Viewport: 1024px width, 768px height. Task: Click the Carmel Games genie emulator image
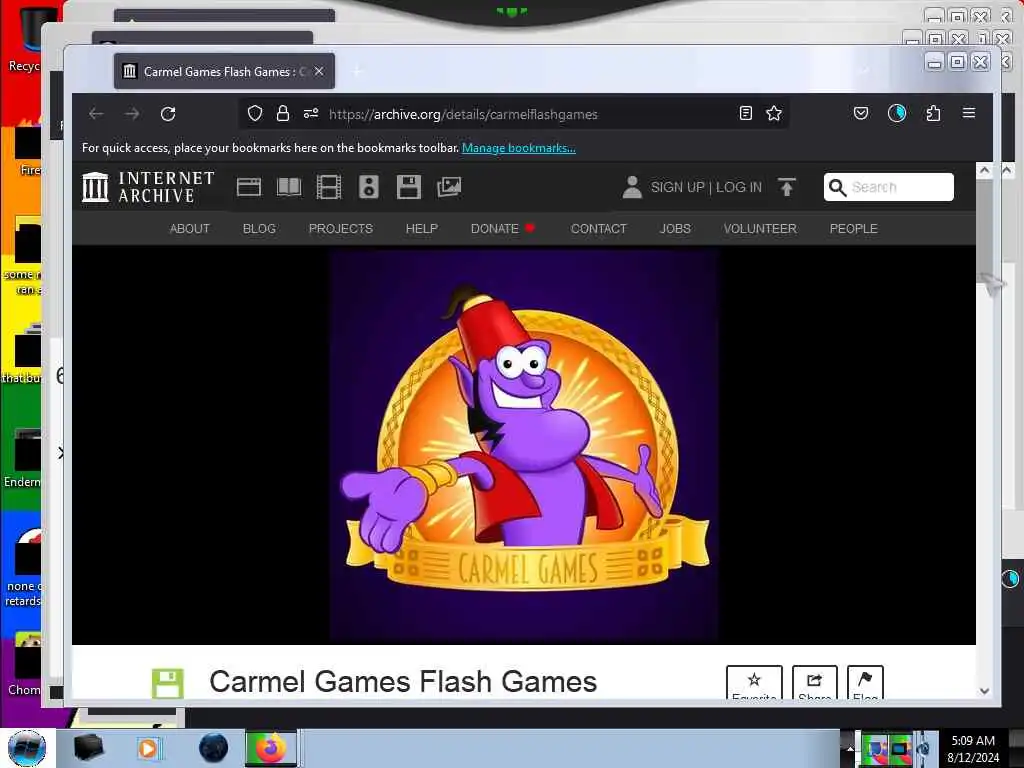coord(524,445)
